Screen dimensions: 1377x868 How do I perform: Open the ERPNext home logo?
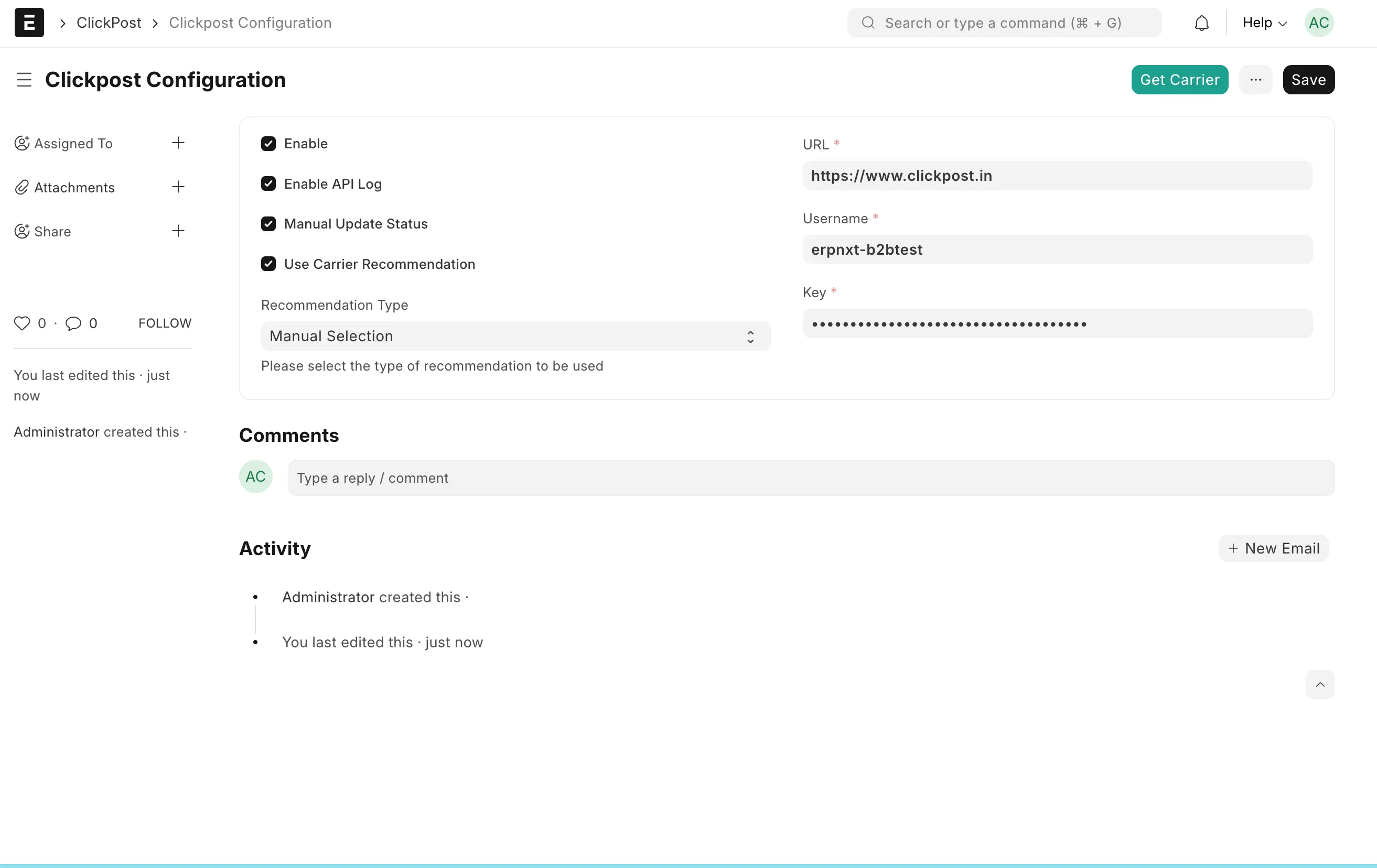[29, 23]
